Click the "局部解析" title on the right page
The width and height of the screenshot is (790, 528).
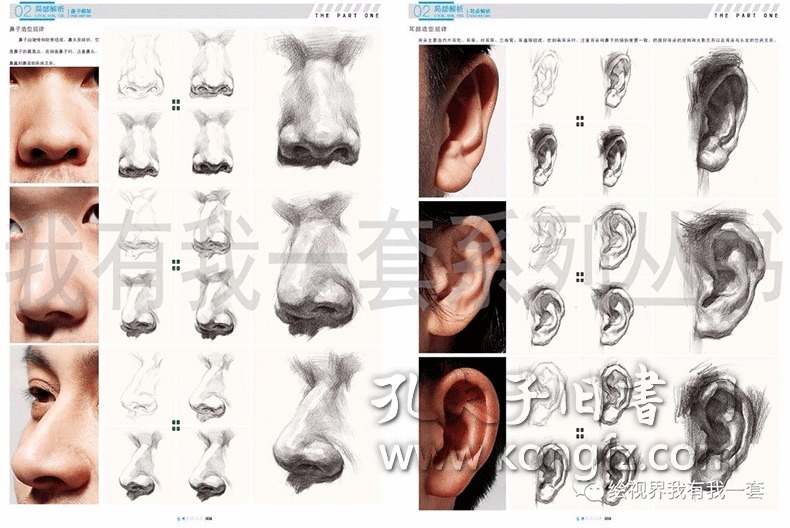click(449, 9)
